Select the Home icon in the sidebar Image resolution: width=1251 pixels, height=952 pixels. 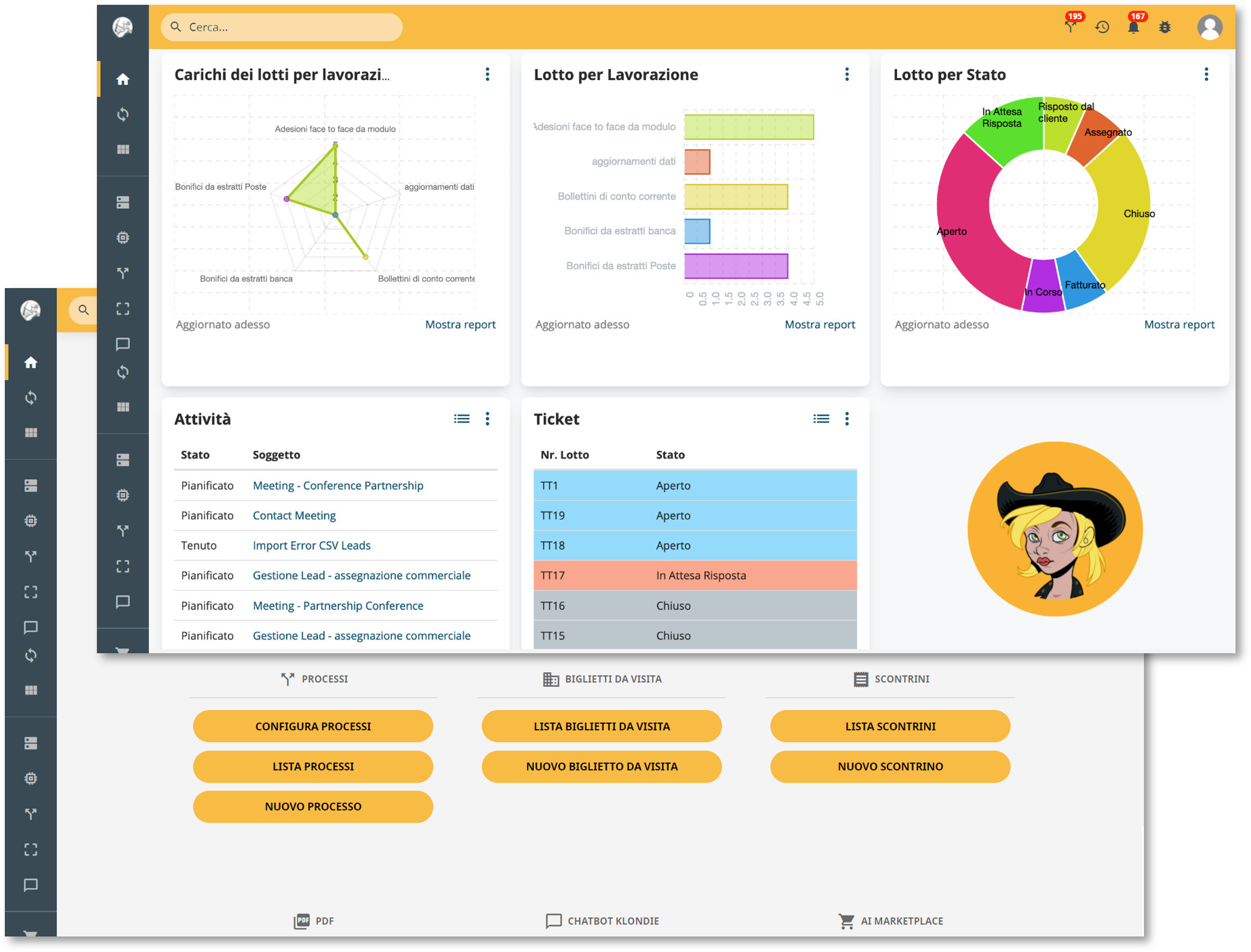(123, 79)
